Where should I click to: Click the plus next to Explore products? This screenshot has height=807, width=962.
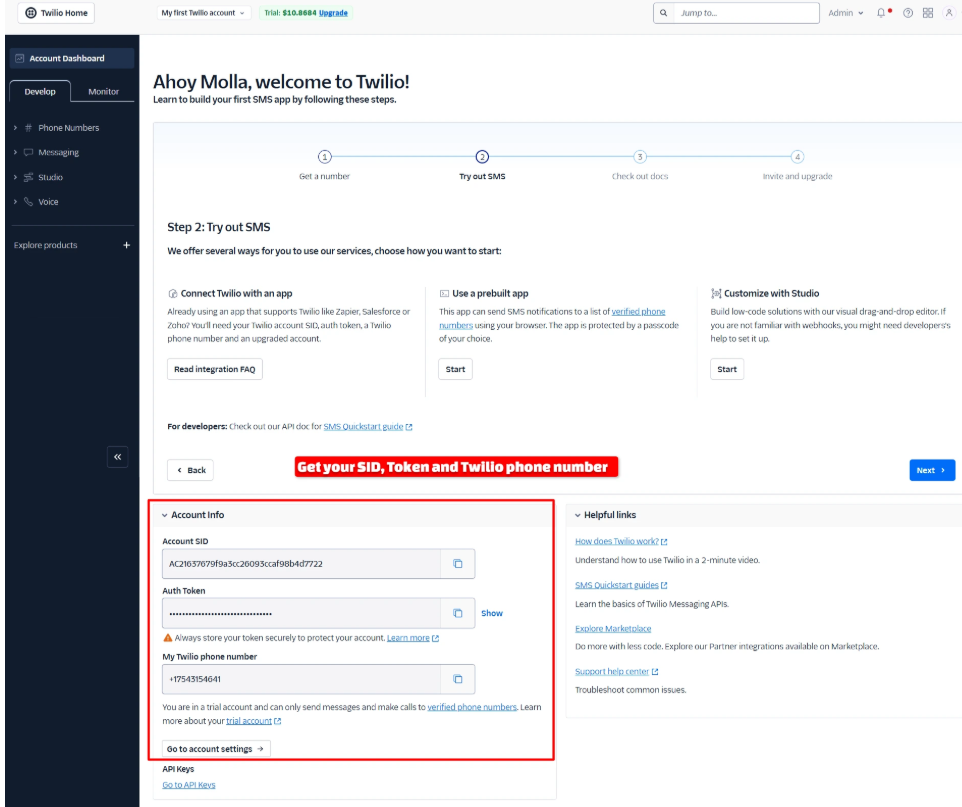(126, 245)
